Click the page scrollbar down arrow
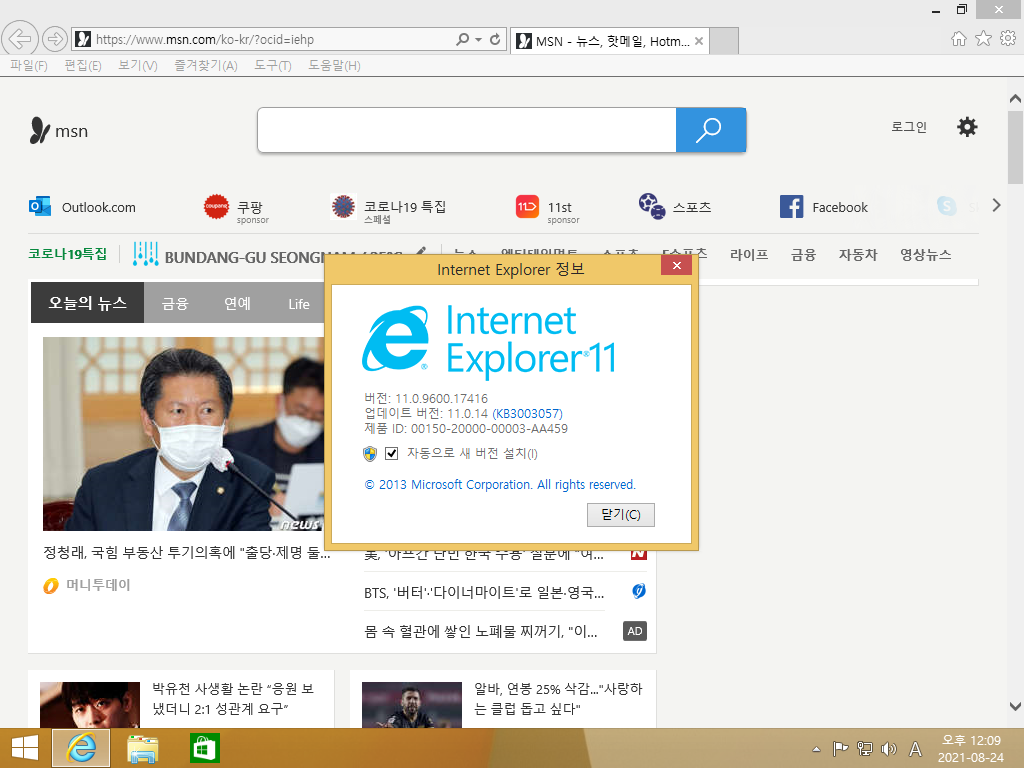Screen dimensions: 1024x768 tap(1015, 706)
